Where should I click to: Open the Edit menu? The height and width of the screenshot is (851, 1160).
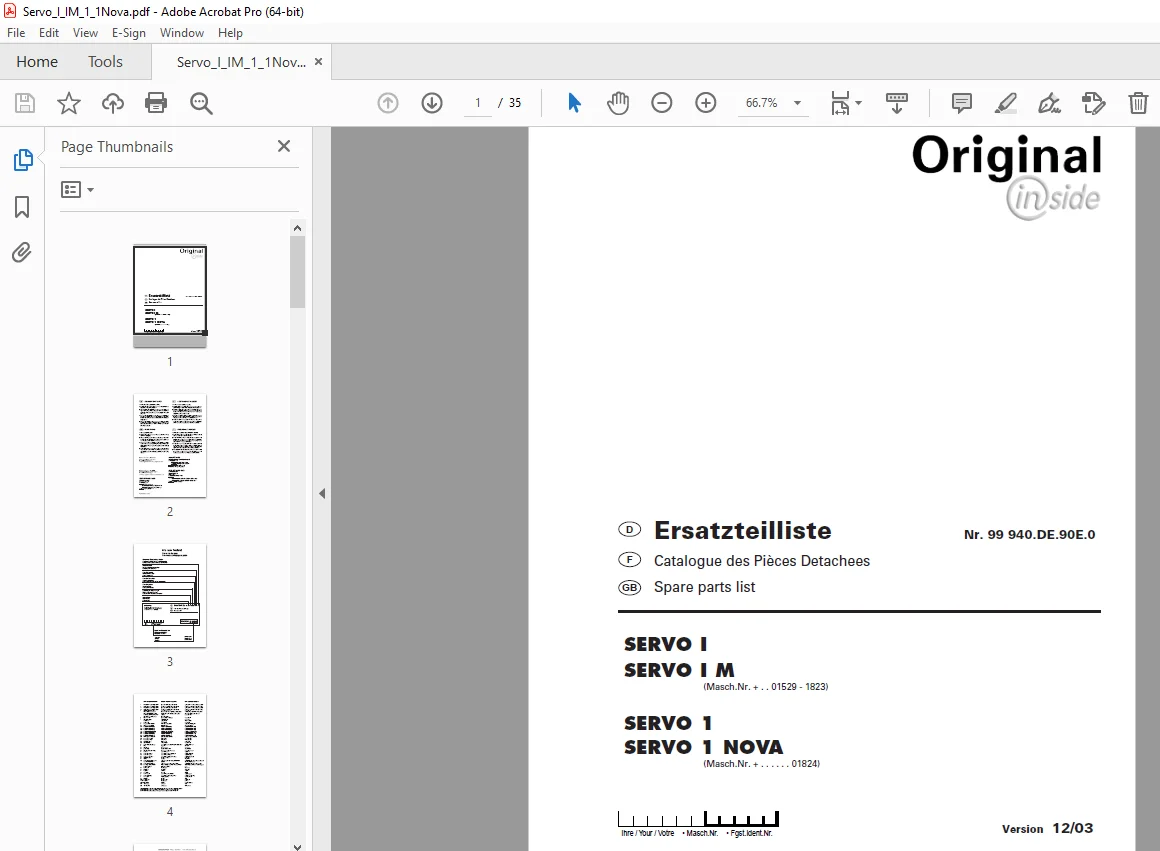tap(49, 33)
